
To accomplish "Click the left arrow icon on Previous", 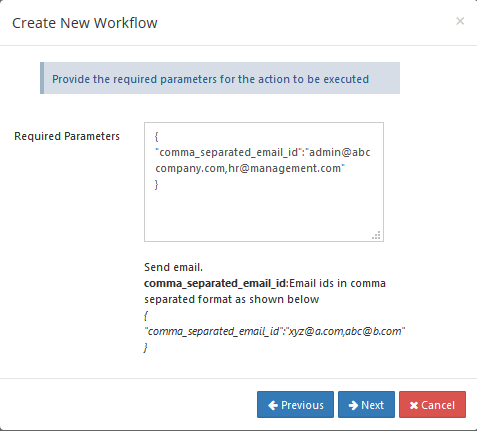I will [x=273, y=405].
